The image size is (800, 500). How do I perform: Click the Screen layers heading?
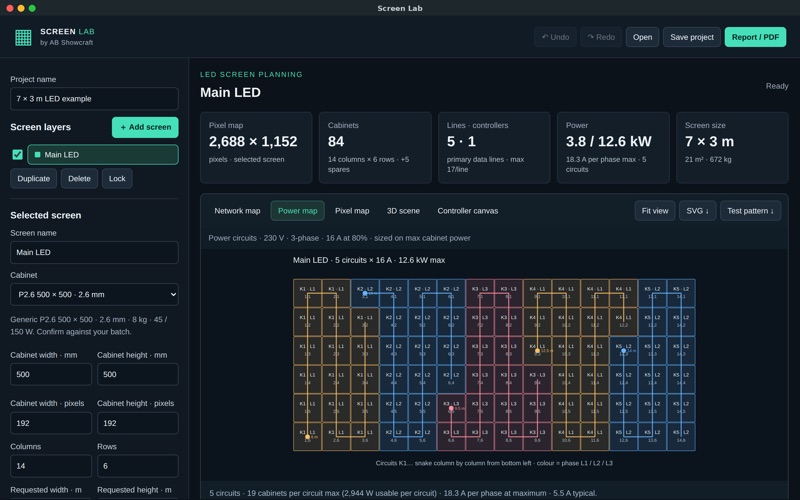point(40,127)
